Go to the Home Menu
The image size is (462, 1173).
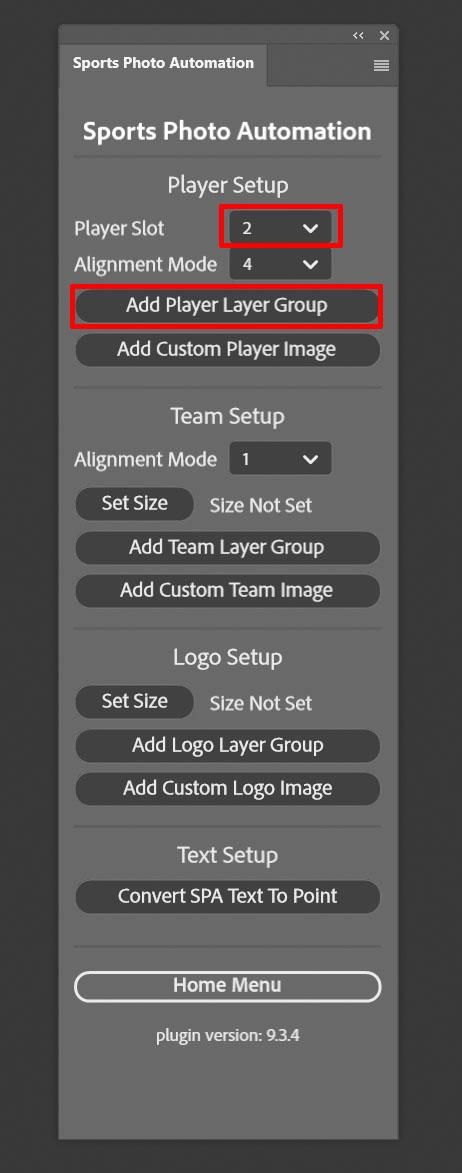[x=227, y=986]
